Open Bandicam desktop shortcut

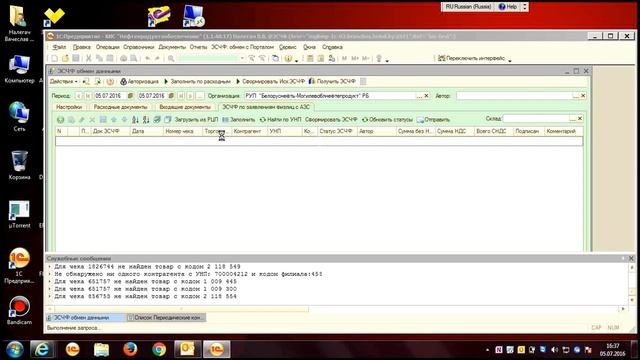click(x=19, y=310)
